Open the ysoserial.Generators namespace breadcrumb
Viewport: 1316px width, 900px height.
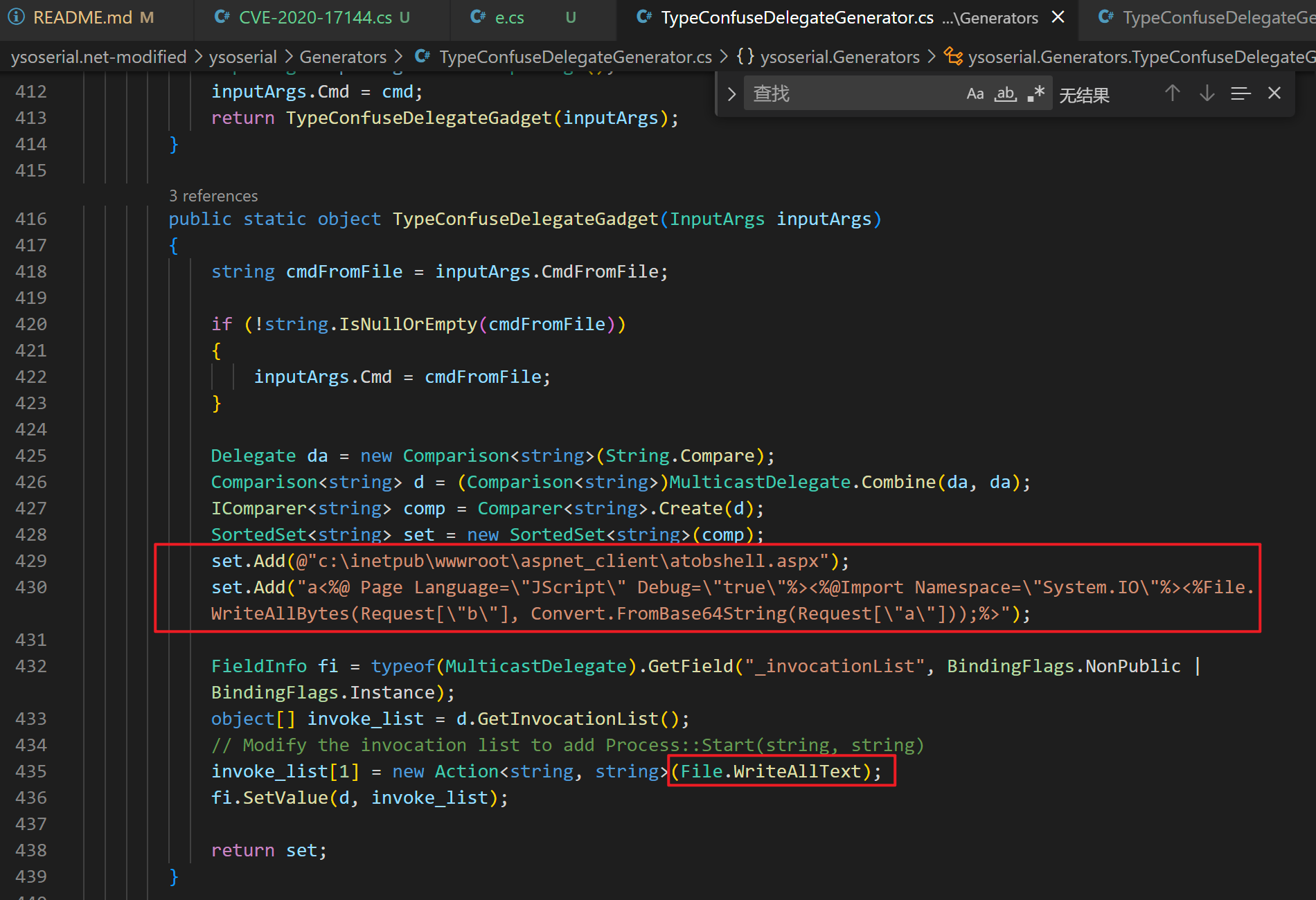tap(840, 57)
